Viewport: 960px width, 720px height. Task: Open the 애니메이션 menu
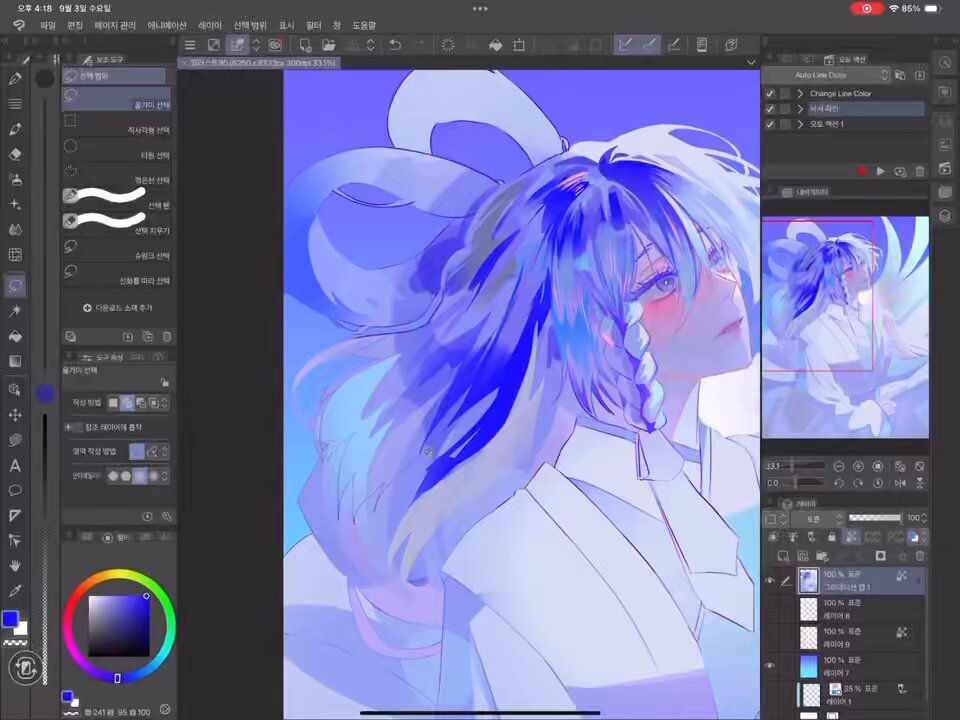(x=167, y=25)
